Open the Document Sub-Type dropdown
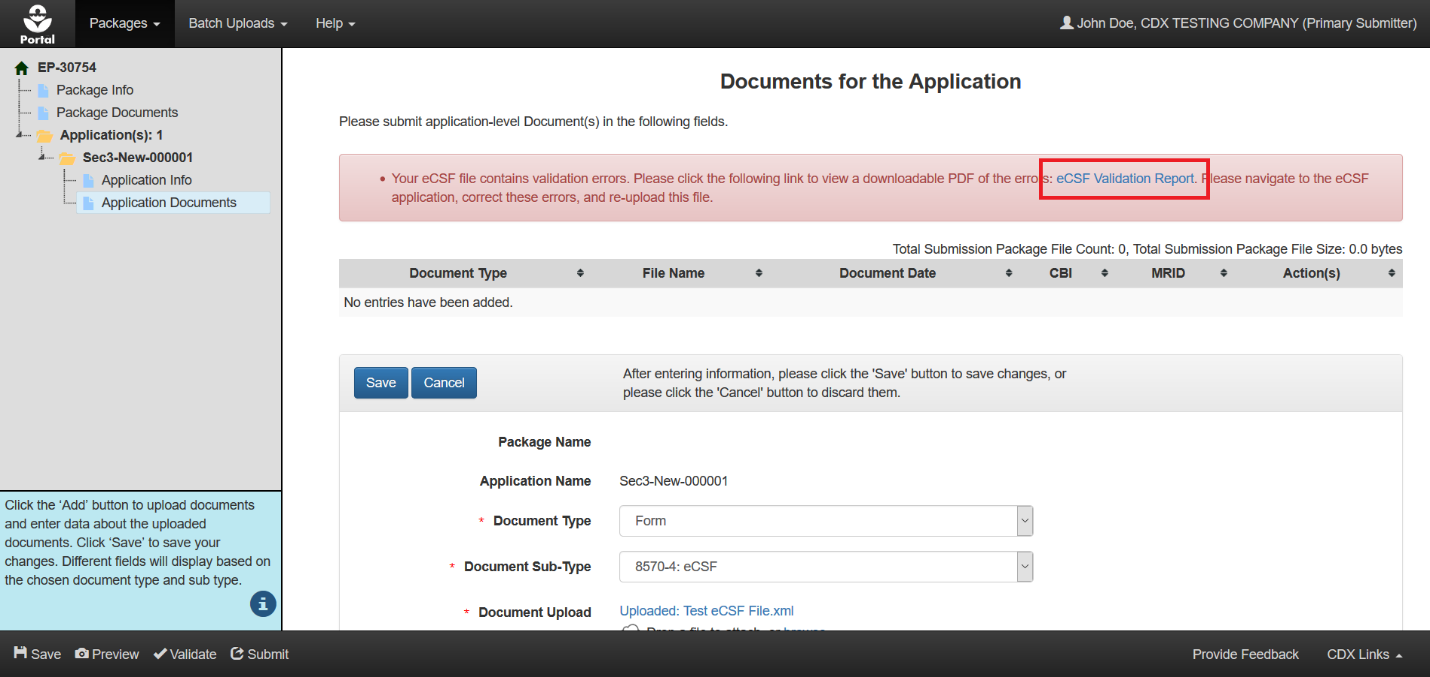This screenshot has width=1430, height=677. point(825,567)
